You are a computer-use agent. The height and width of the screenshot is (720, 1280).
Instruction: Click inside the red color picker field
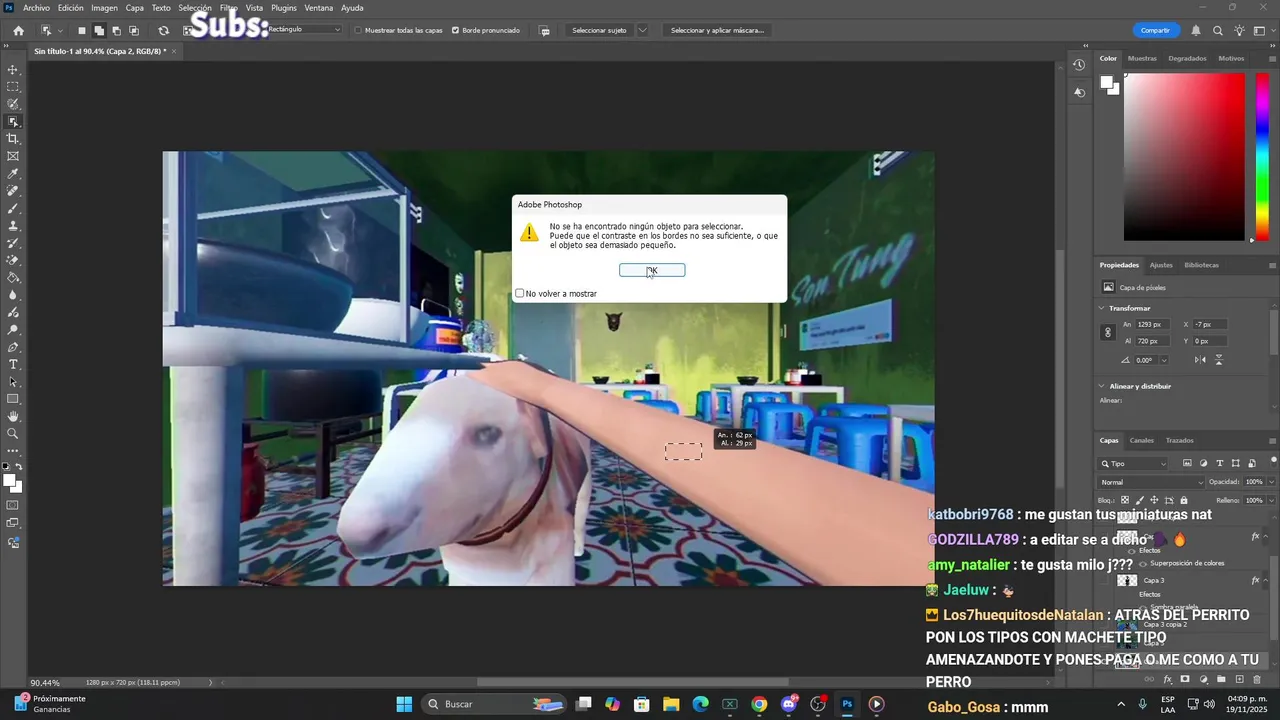click(1185, 157)
